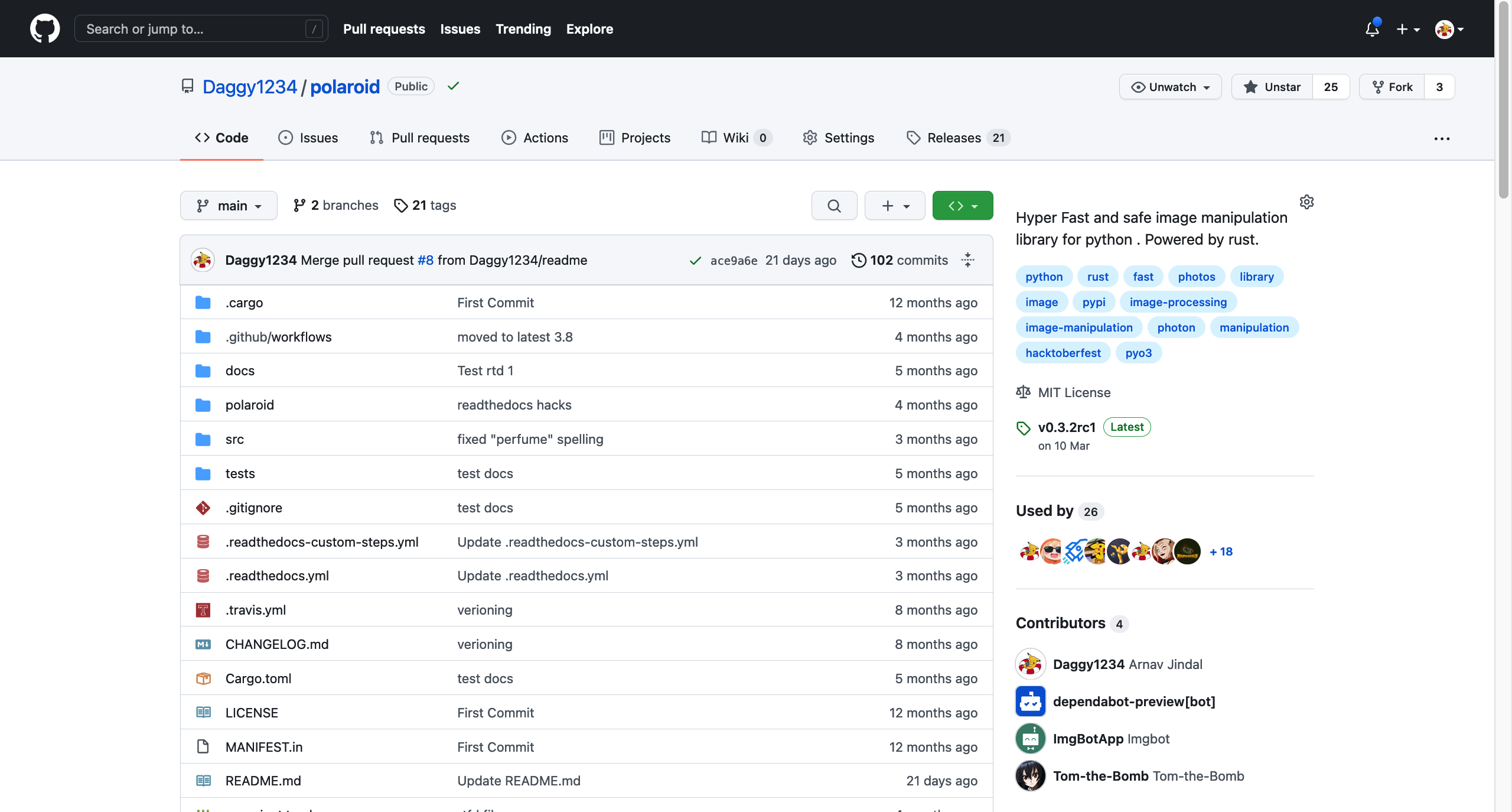Open the python topic tag
Viewport: 1512px width, 812px height.
[x=1043, y=276]
